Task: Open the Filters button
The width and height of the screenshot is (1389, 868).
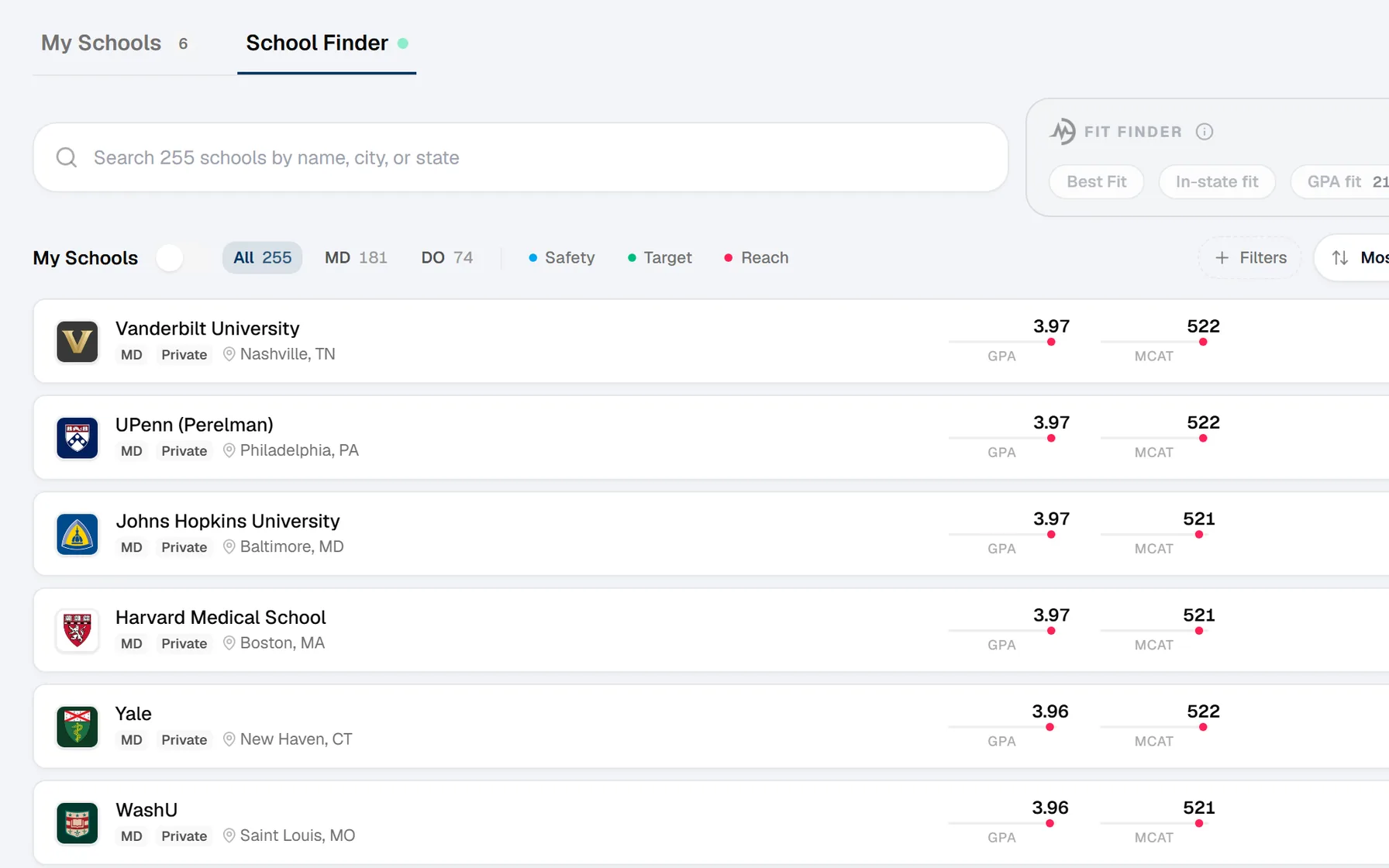Action: point(1250,257)
